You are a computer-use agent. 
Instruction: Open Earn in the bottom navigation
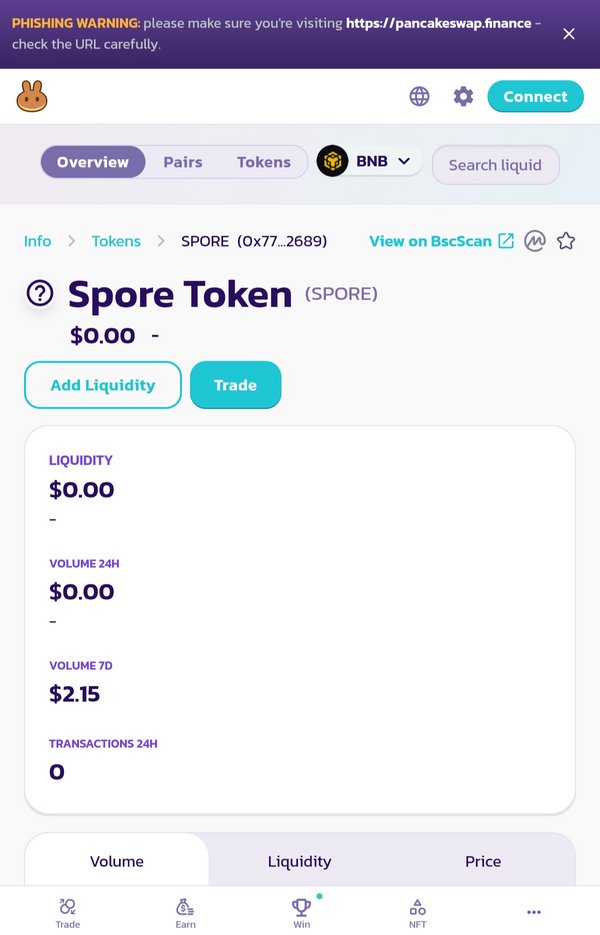coord(185,913)
